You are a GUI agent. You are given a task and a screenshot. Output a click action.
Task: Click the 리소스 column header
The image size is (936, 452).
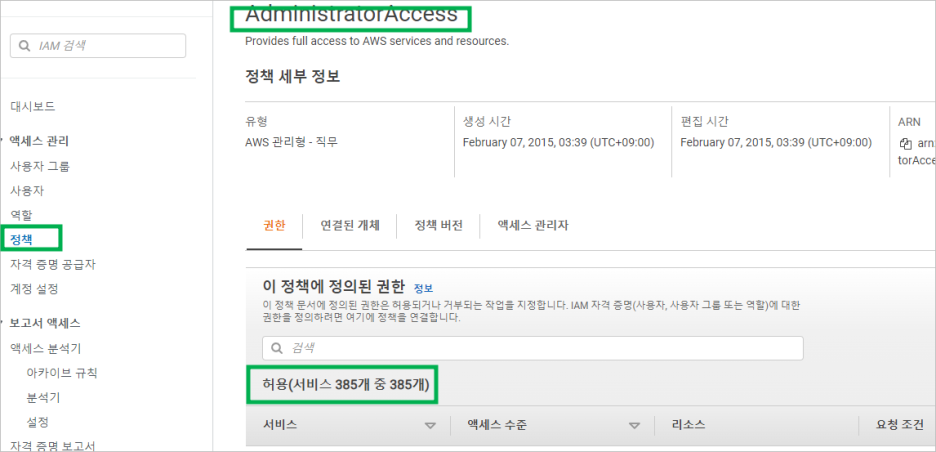click(688, 425)
